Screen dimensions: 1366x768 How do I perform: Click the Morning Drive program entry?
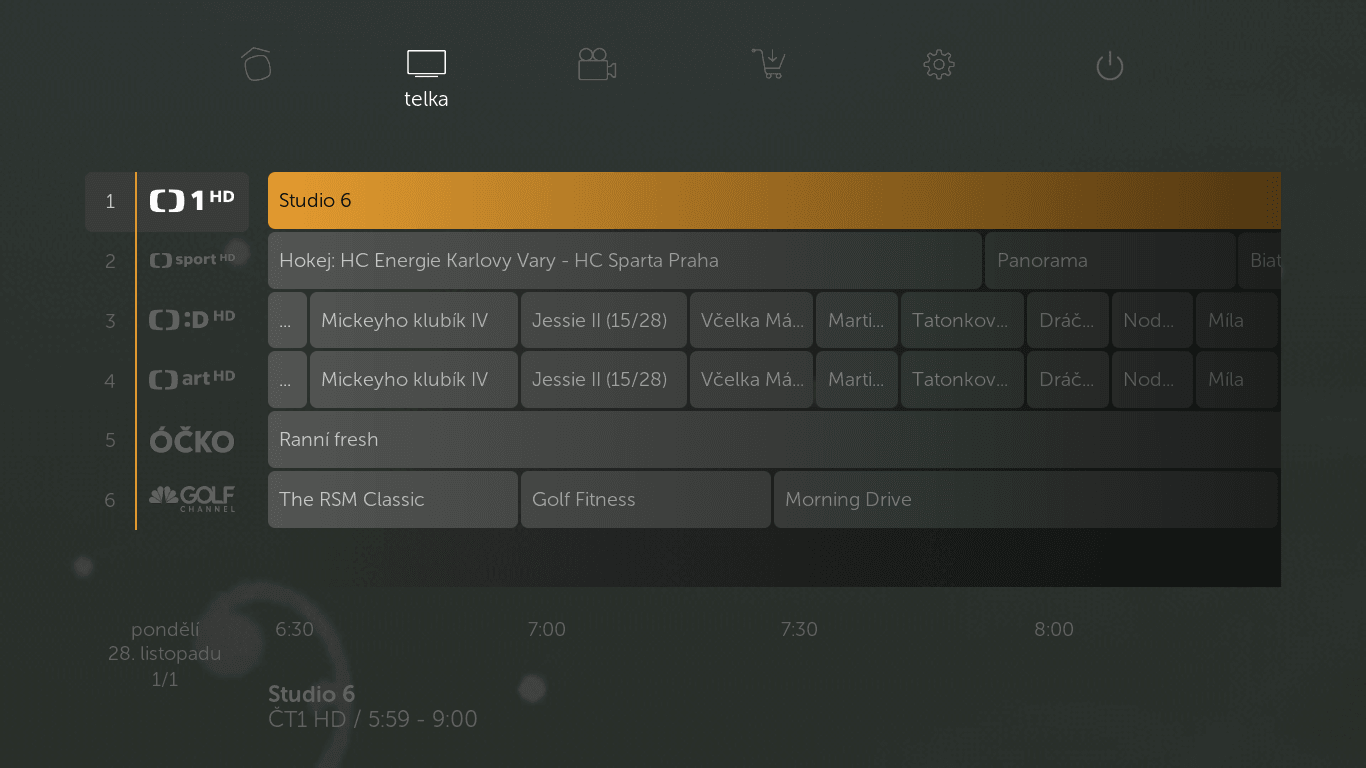point(1026,499)
